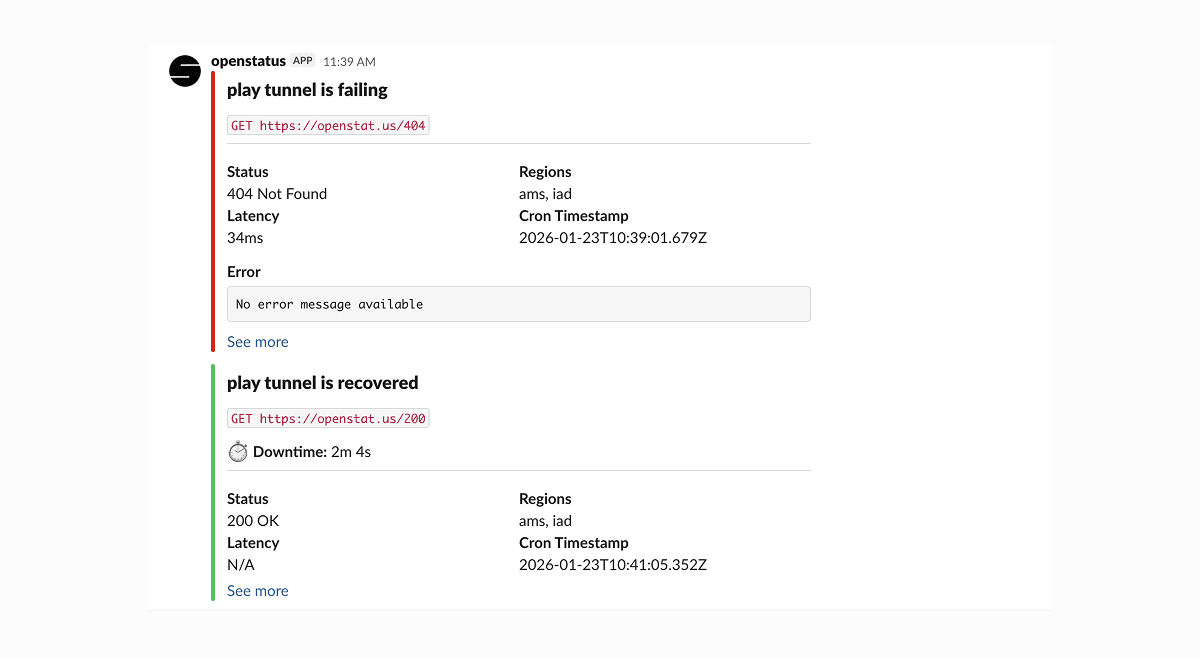Open the openstatus sender name profile

coord(248,61)
